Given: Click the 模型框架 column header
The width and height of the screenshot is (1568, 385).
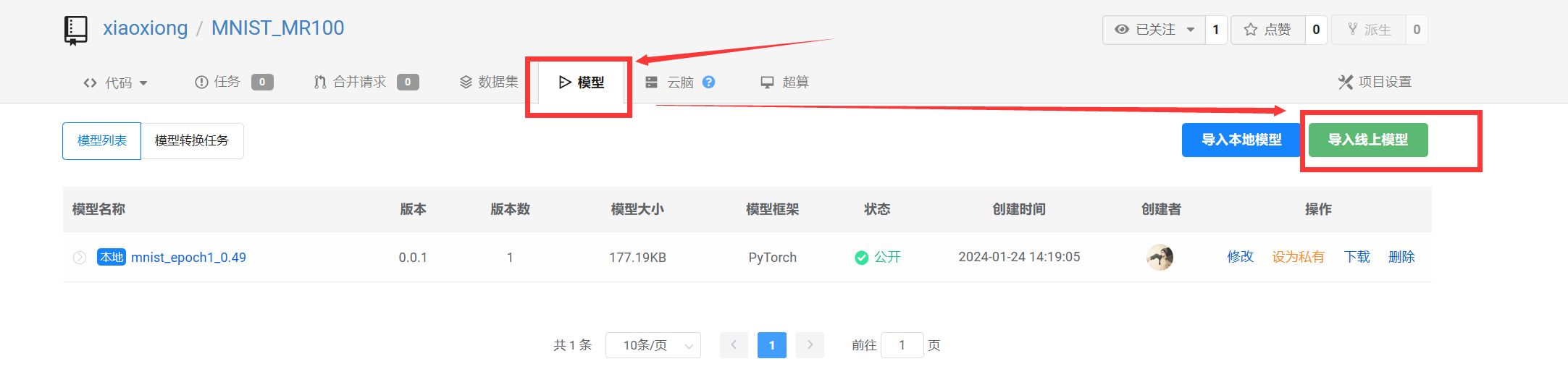Looking at the screenshot, I should (773, 209).
